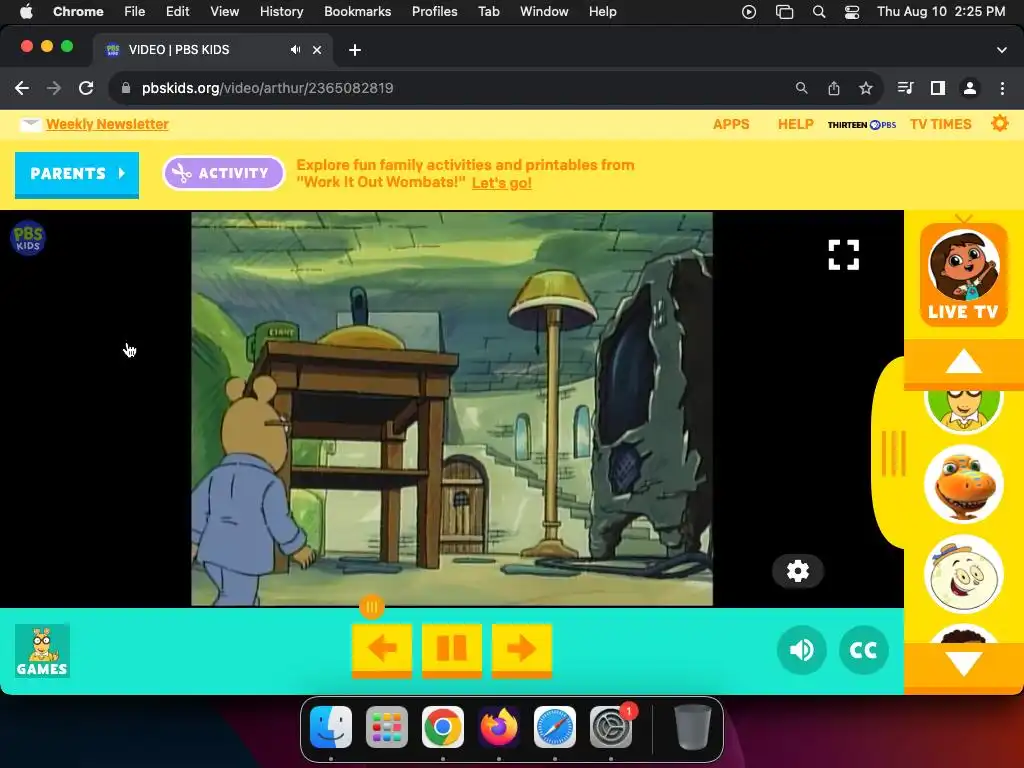Open the View menu
Screen dimensions: 1024x768
point(224,12)
